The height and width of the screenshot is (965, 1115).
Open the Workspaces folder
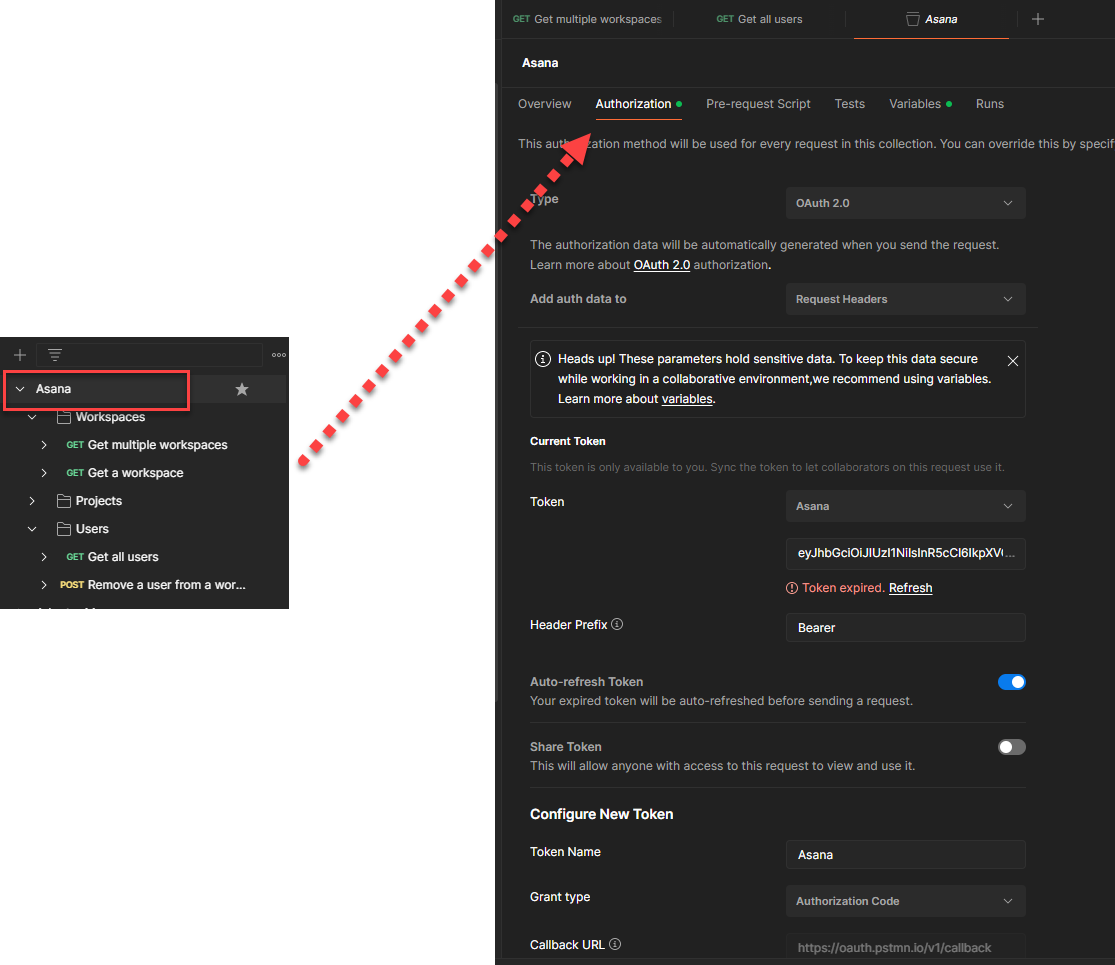110,417
